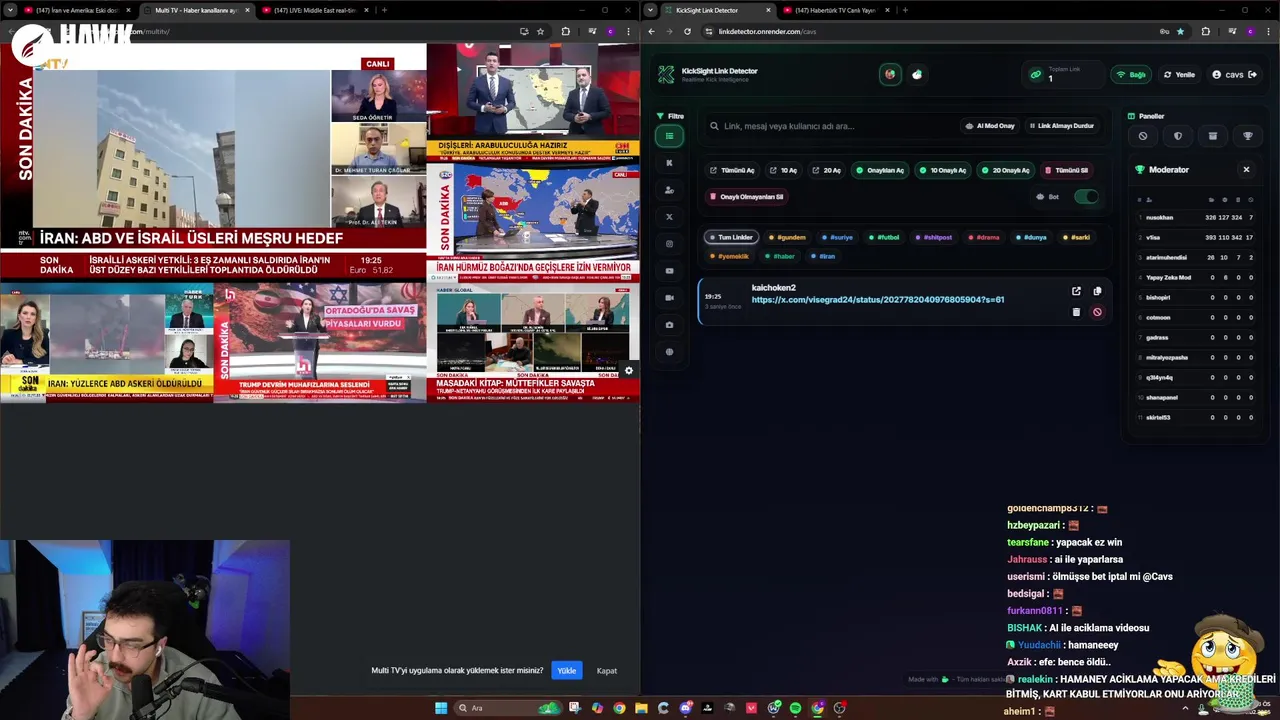Filter by YouTube icon in sidebar
This screenshot has width=1280, height=720.
pos(669,271)
